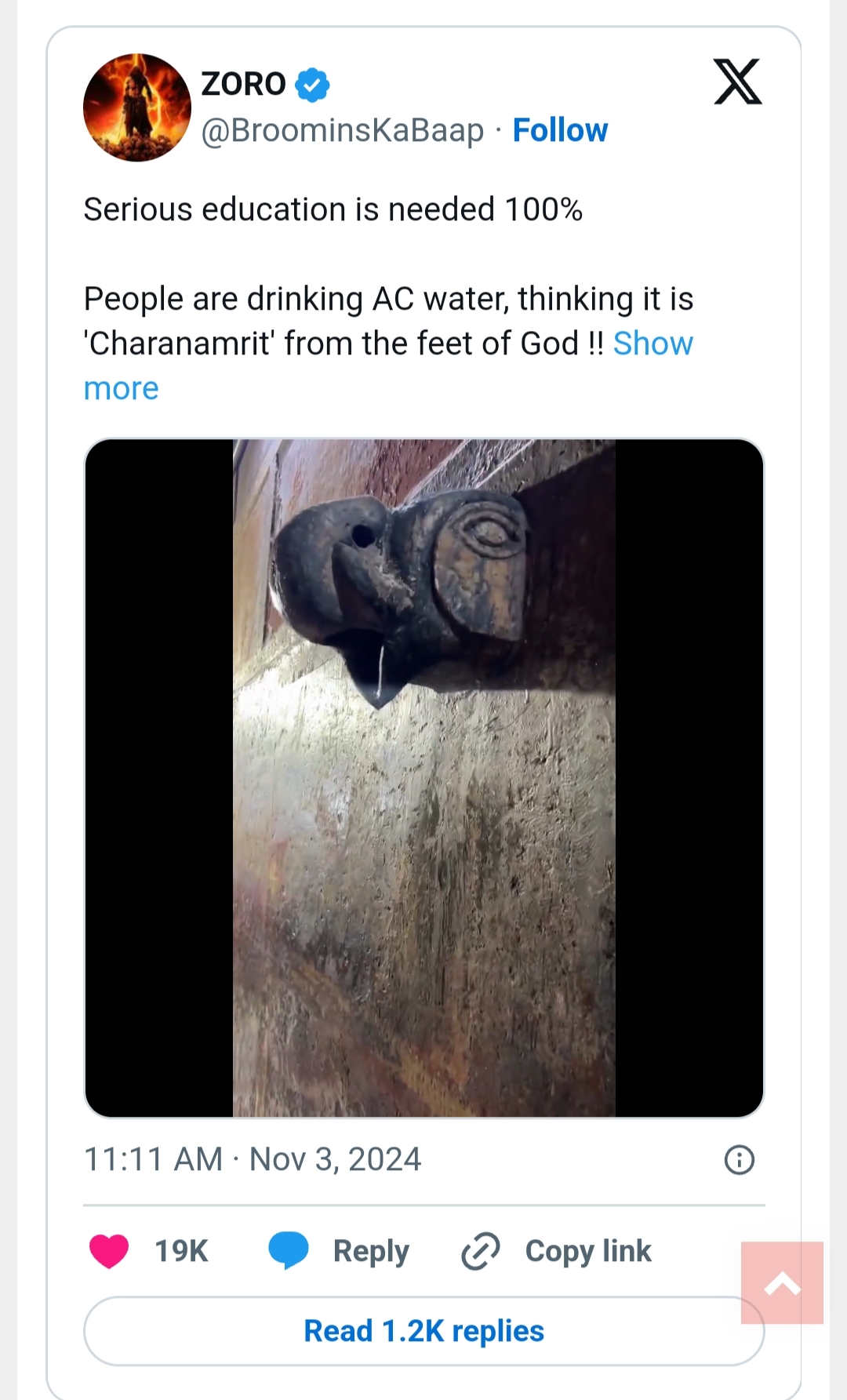Screen dimensions: 847x1400
Task: Click the @BroominsKaBaap handle
Action: pos(342,130)
